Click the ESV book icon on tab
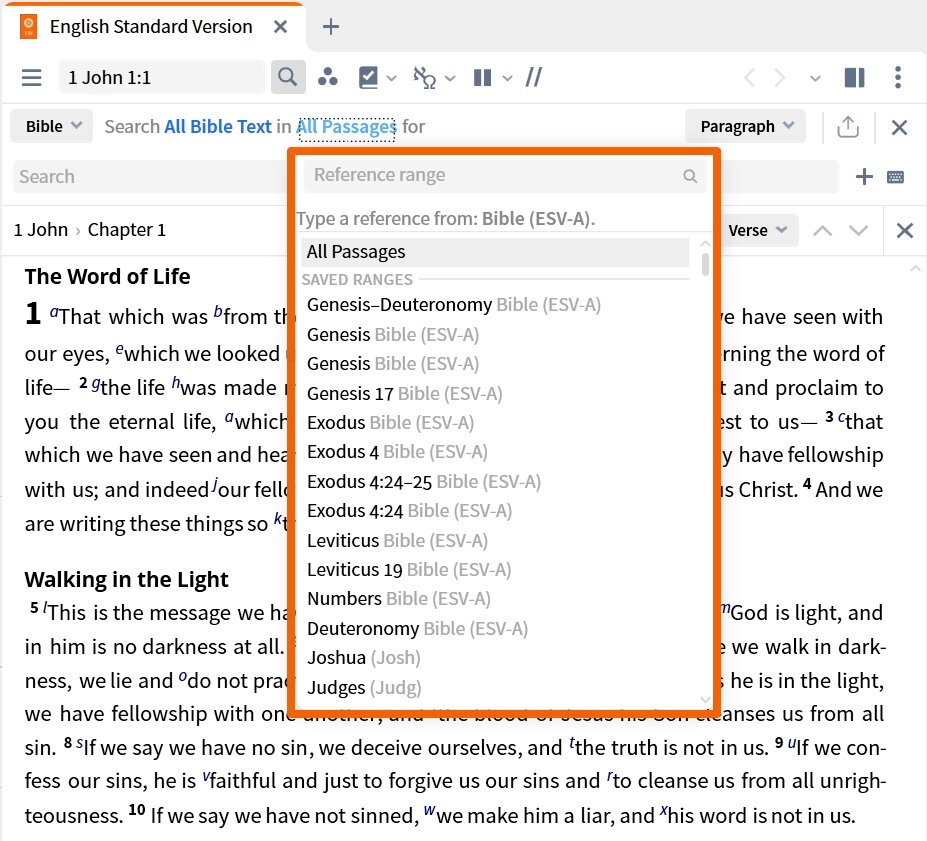927x841 pixels. (28, 27)
